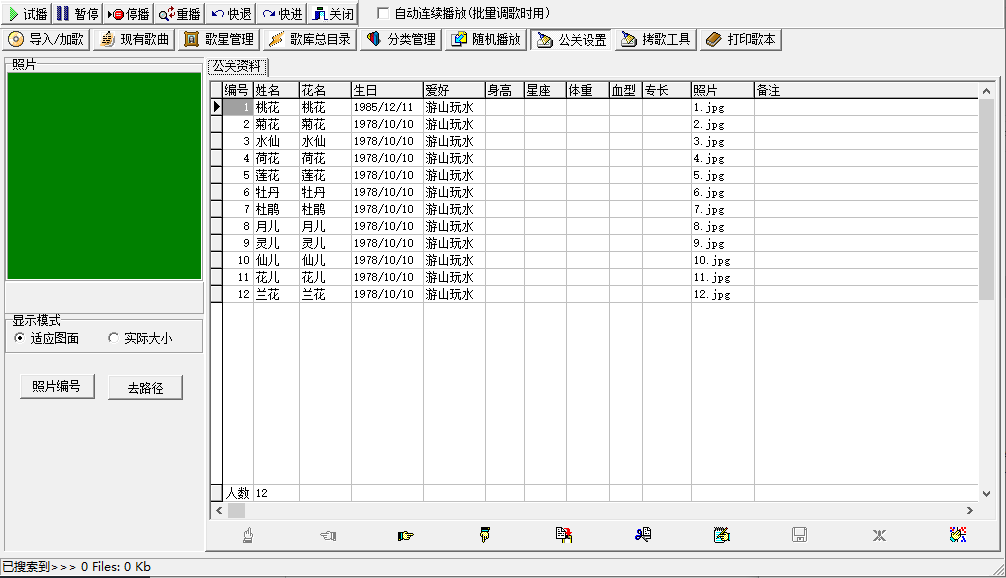Click the refresh data icon
1006x578 pixels.
tap(958, 535)
